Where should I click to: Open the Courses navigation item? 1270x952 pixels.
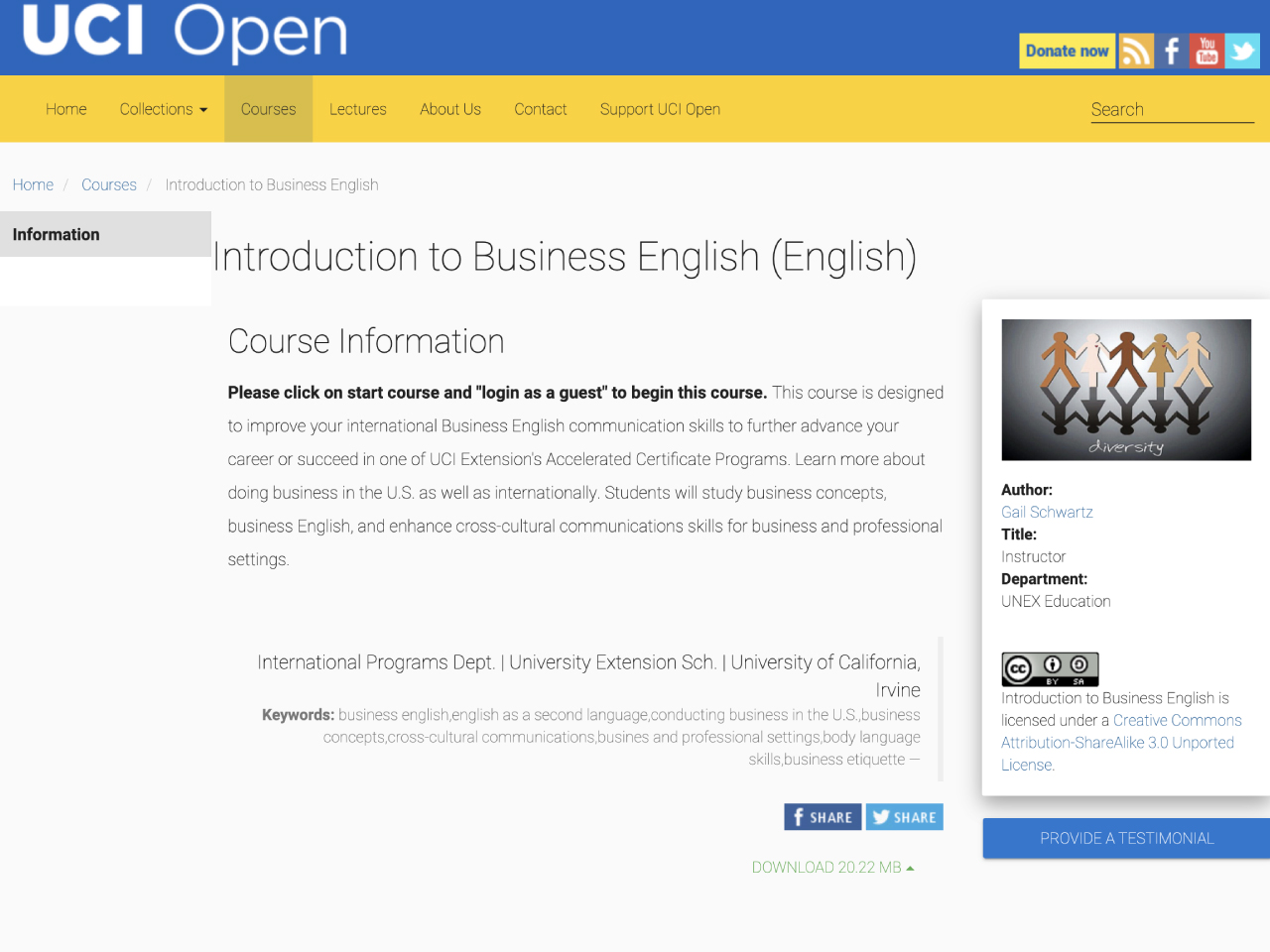pos(268,109)
